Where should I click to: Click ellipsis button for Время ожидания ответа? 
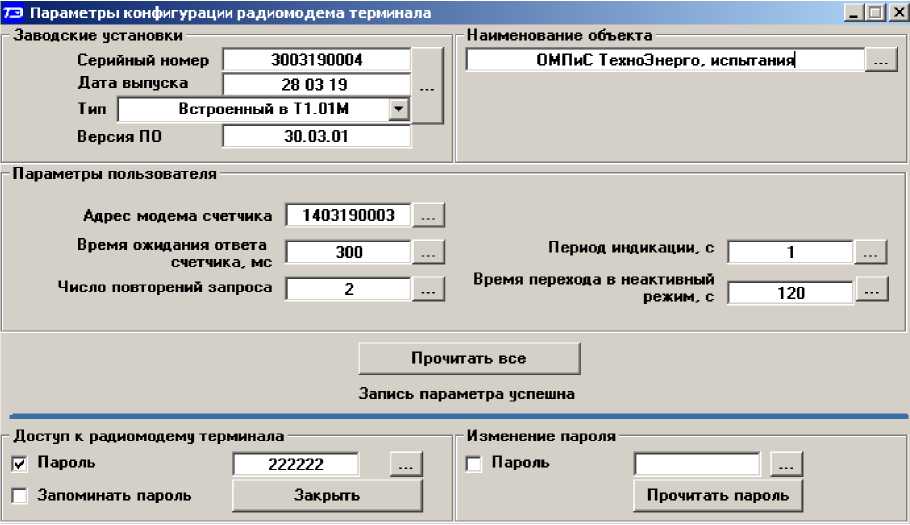click(429, 253)
